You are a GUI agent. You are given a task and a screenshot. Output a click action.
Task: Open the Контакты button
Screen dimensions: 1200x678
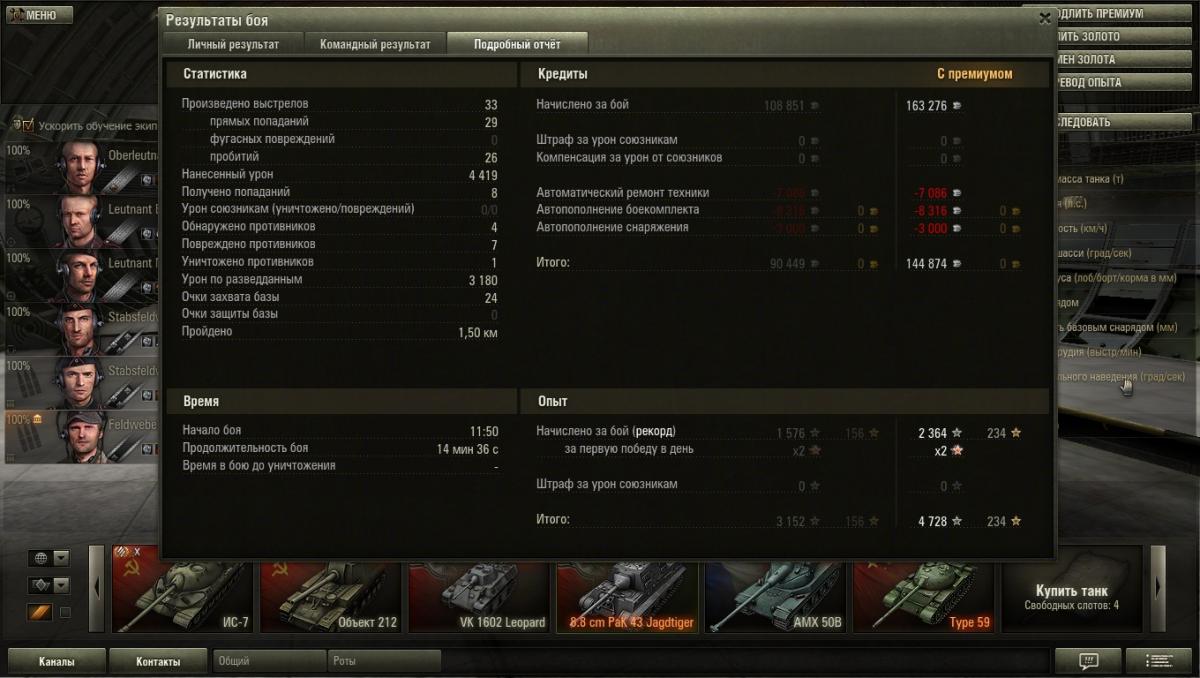[158, 661]
